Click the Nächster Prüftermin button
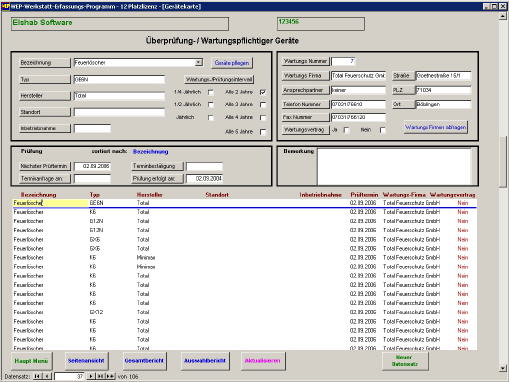 [44, 166]
